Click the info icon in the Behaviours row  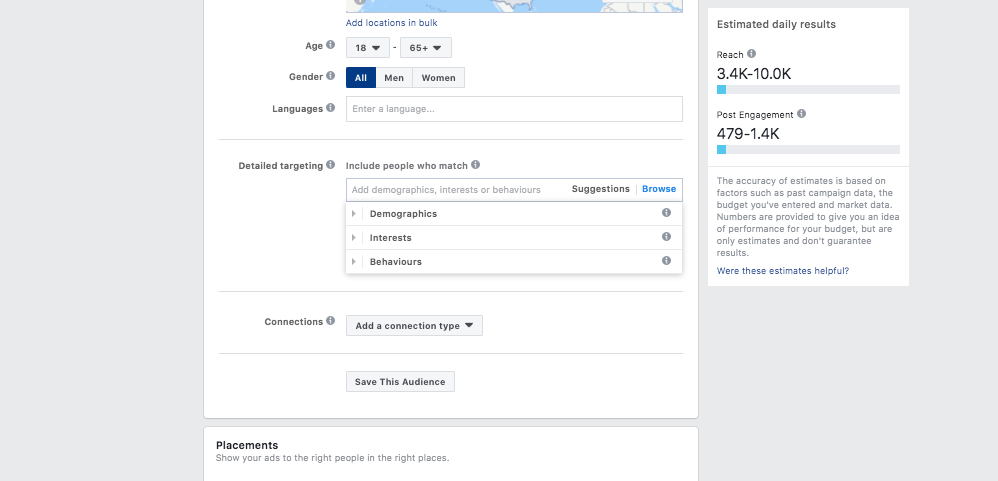(x=666, y=261)
